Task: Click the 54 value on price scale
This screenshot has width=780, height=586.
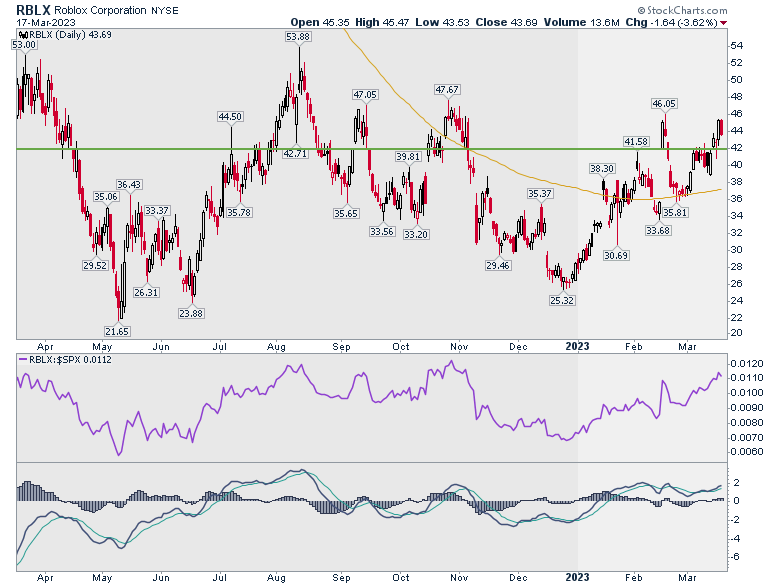Action: (x=737, y=46)
